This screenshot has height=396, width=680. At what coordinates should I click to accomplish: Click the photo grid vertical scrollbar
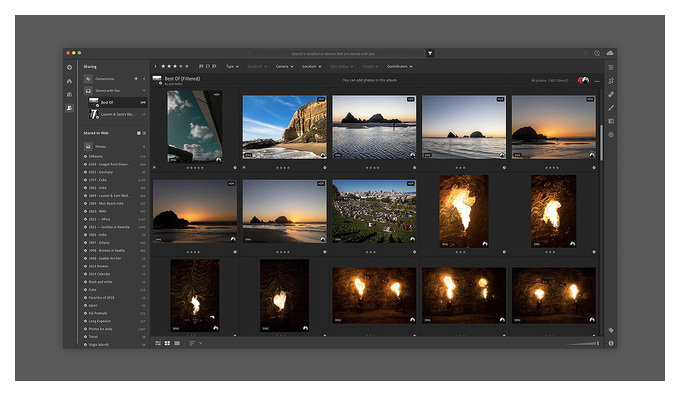tap(601, 143)
